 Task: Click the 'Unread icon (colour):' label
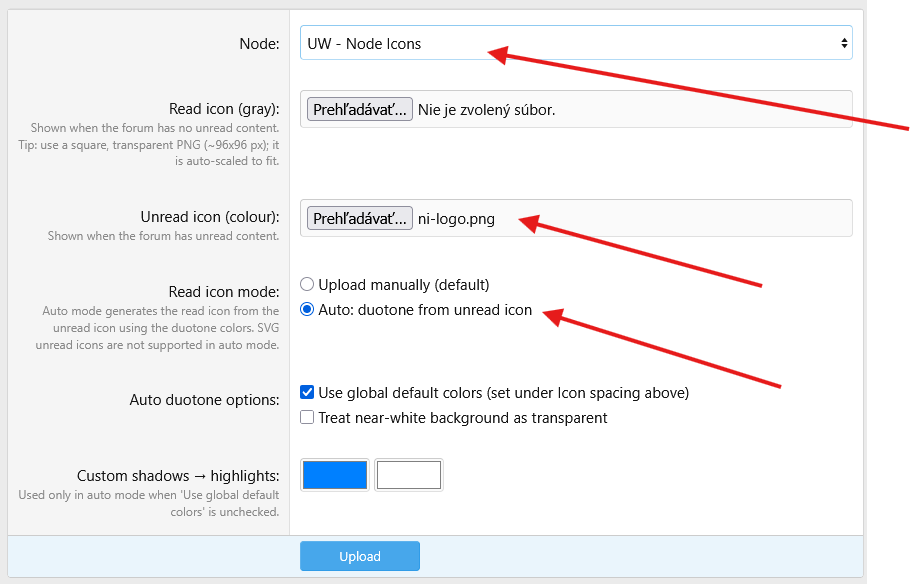[210, 217]
